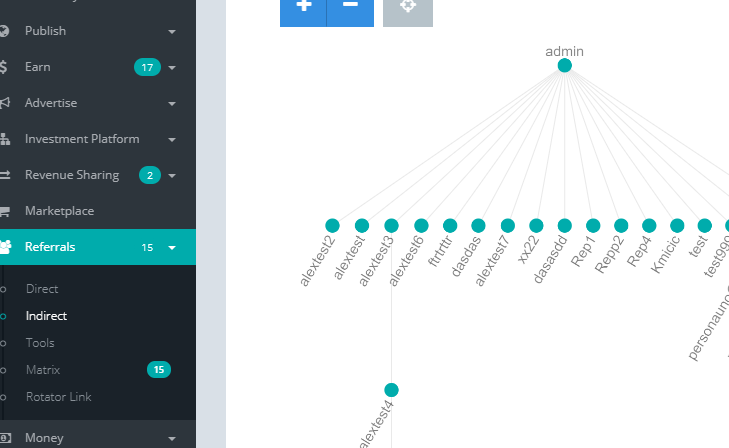Go to Direct referrals
This screenshot has height=448, width=729.
pos(42,289)
